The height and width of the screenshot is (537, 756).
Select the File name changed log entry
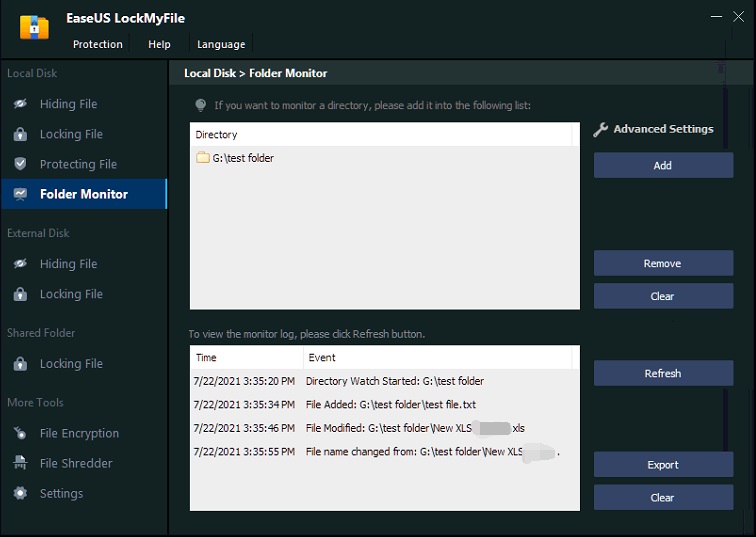384,452
